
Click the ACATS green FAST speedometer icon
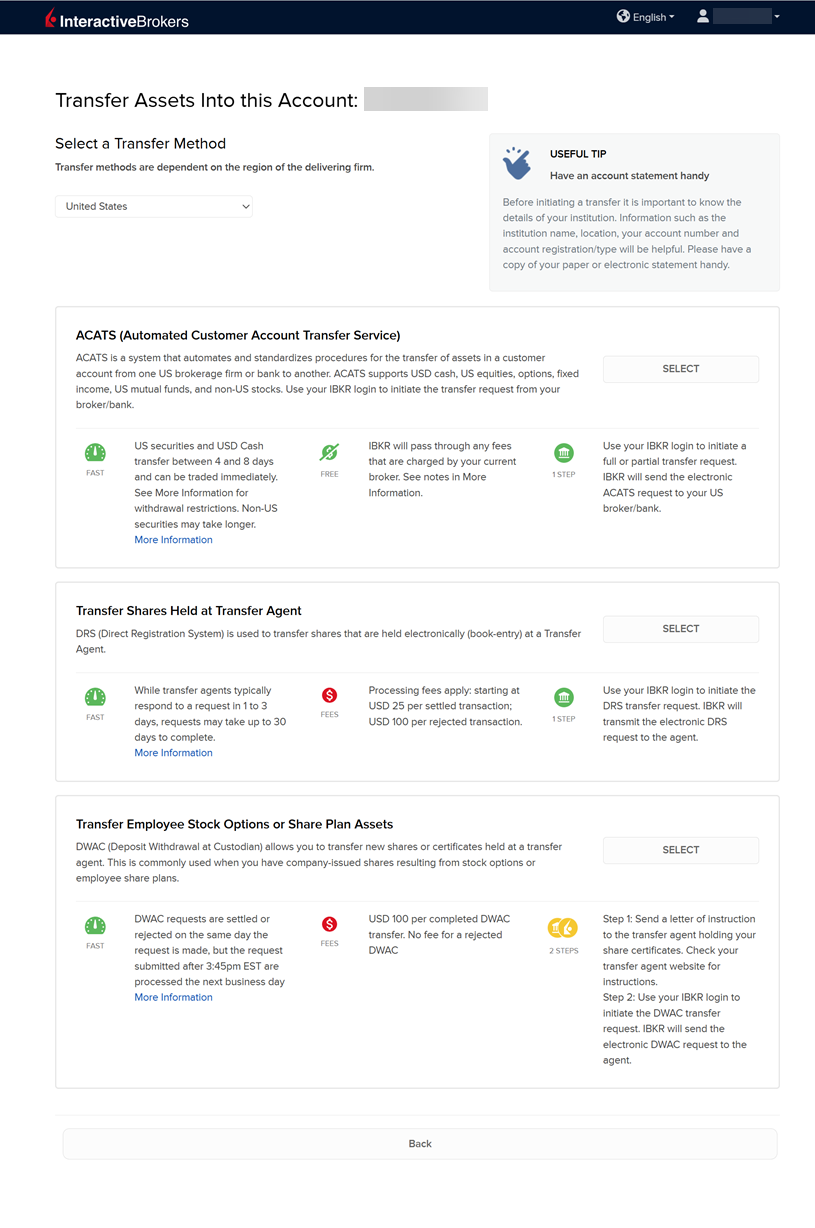click(x=95, y=453)
